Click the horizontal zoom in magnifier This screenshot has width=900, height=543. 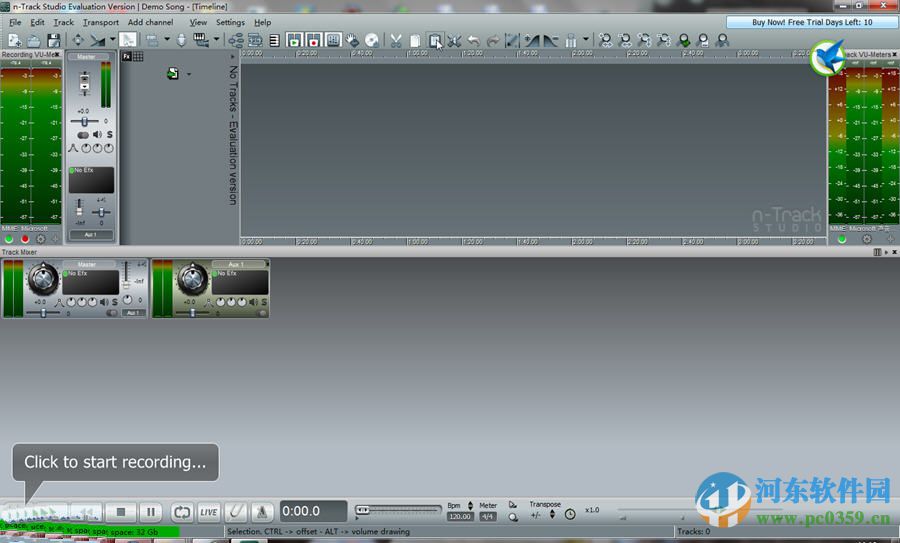point(605,40)
